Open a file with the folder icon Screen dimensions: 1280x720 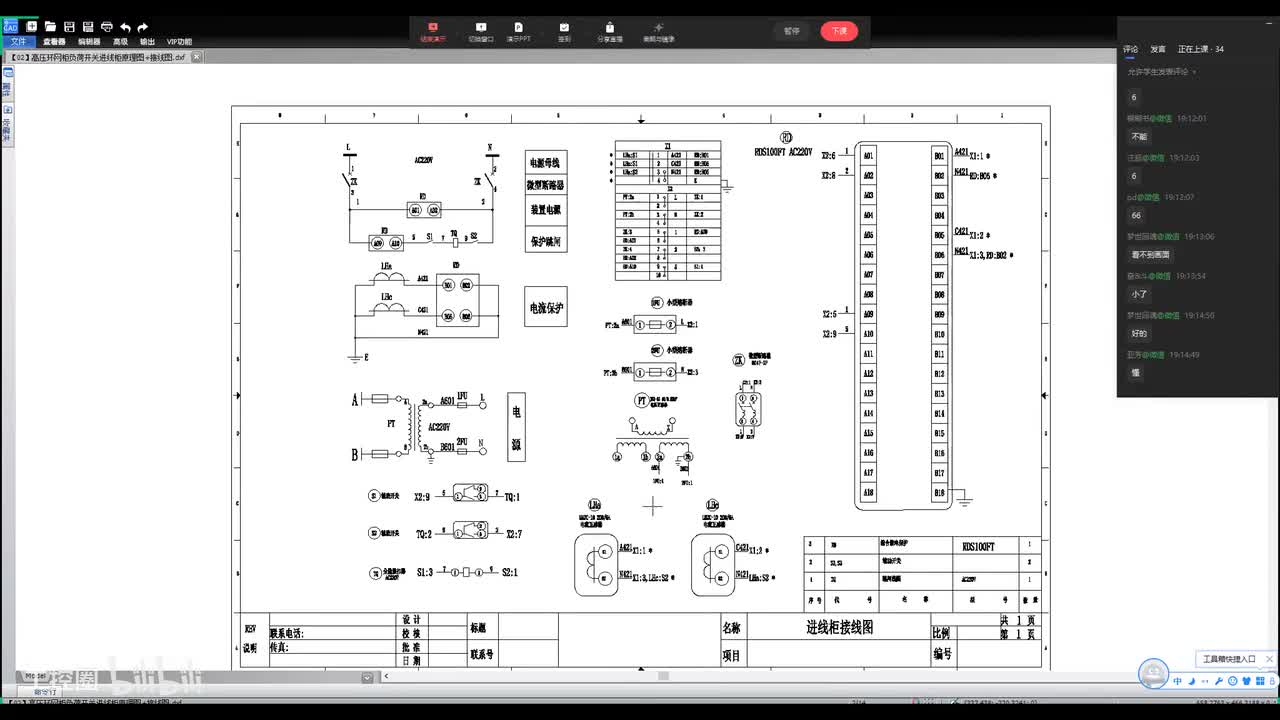(x=50, y=27)
